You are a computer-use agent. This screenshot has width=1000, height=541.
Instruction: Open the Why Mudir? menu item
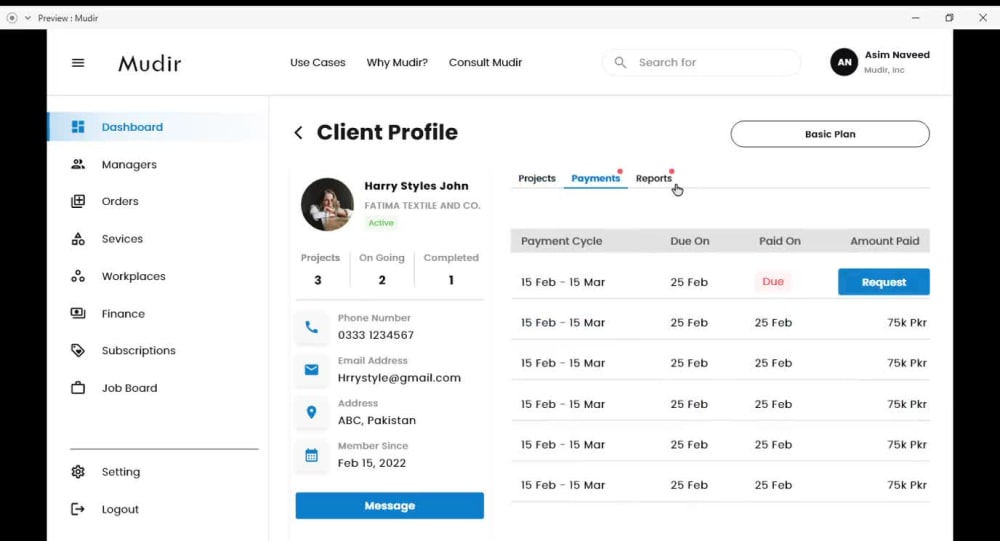tap(397, 63)
